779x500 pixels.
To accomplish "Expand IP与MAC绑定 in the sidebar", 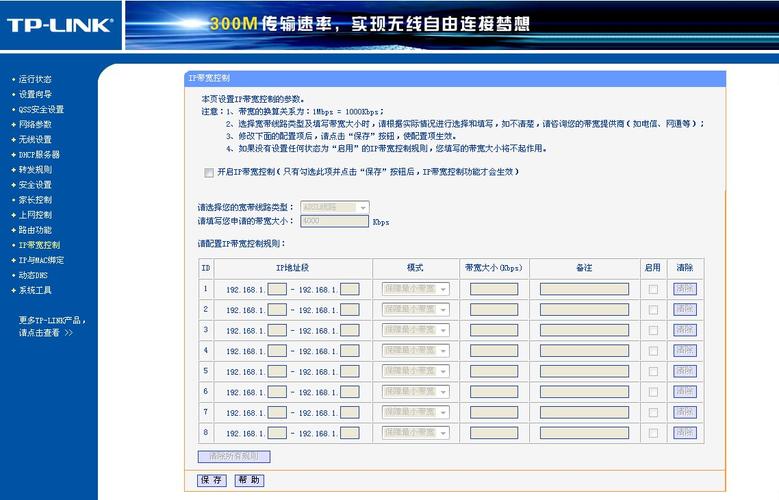I will point(41,260).
